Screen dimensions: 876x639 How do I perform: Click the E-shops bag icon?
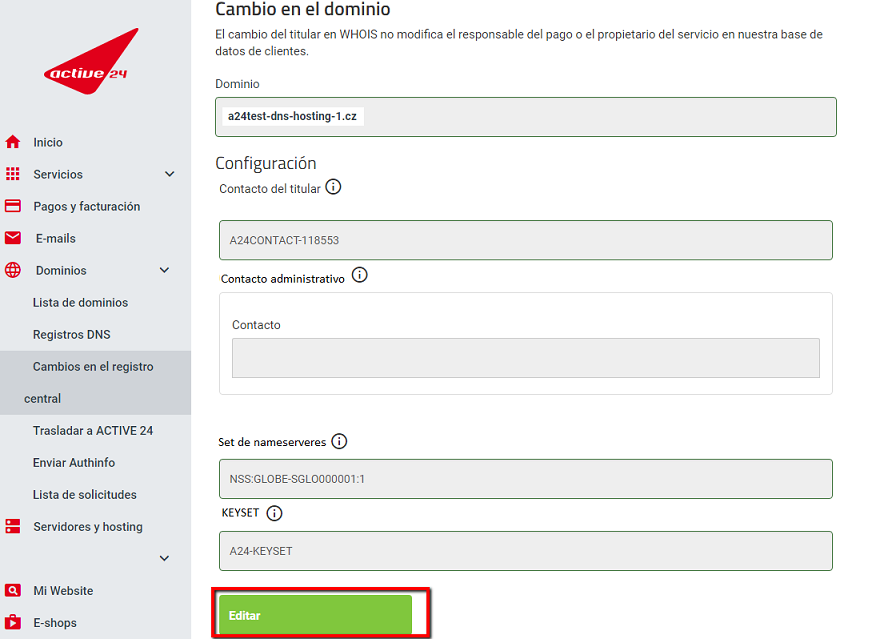click(x=13, y=622)
